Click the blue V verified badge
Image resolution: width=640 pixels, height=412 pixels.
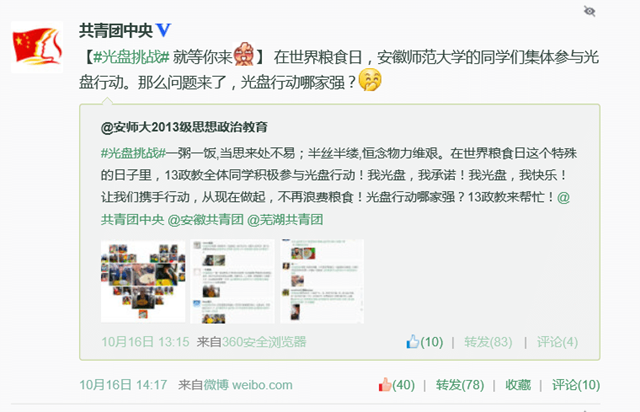pyautogui.click(x=163, y=30)
